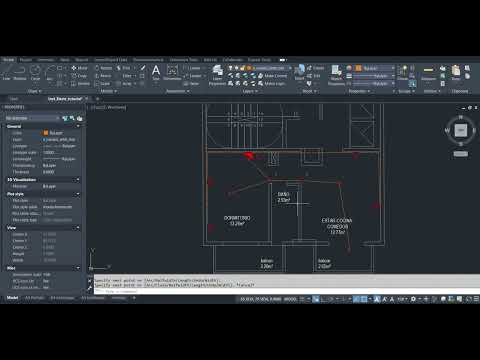The image size is (480, 360).
Task: Expand the Annotation panel flyout
Action: (177, 91)
